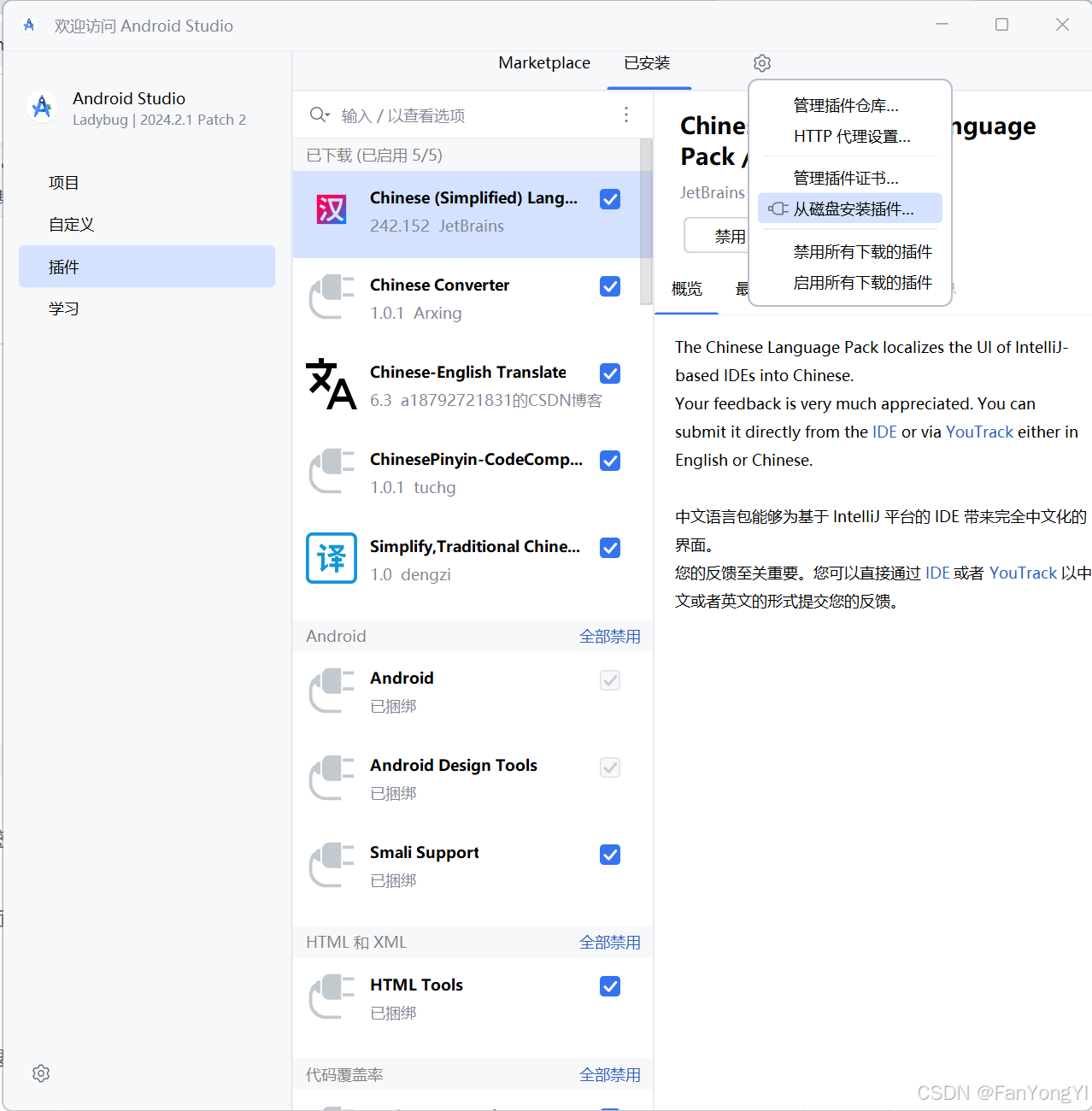Click the Chinese Converter plugin icon
1092x1111 pixels.
[332, 297]
